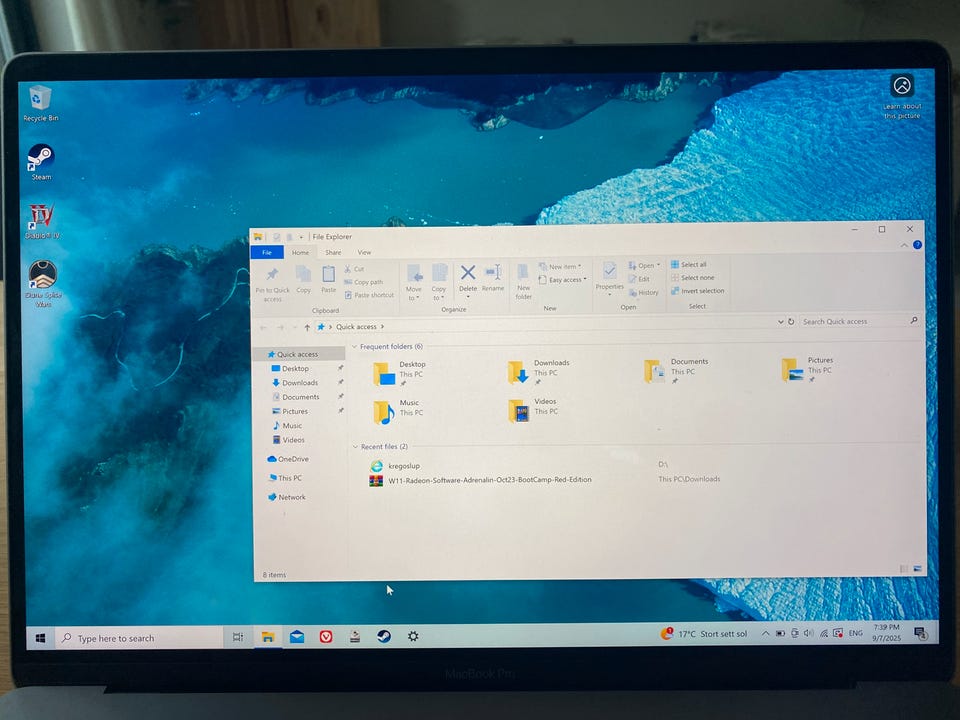Switch to the Home ribbon tab
960x720 pixels.
300,252
